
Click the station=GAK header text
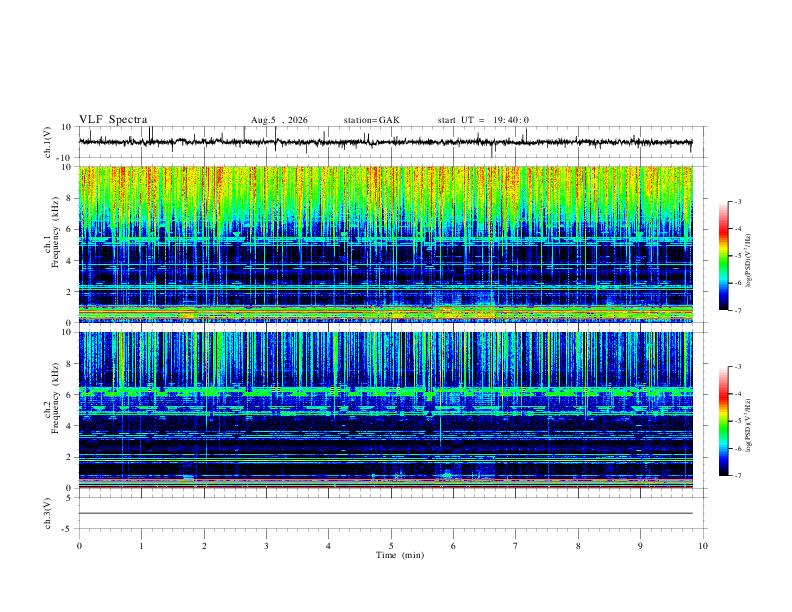point(371,120)
